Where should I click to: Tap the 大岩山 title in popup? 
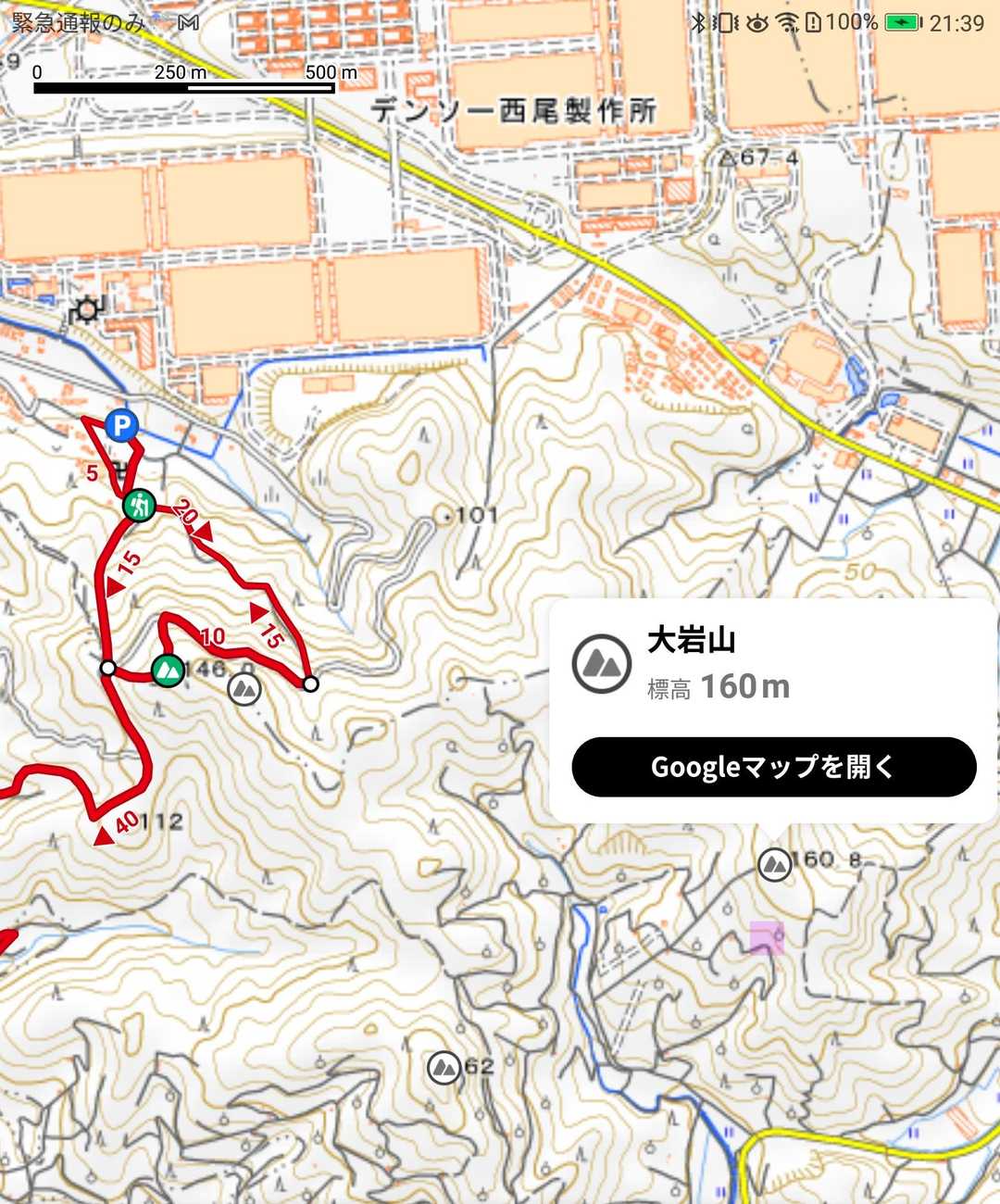pos(692,639)
